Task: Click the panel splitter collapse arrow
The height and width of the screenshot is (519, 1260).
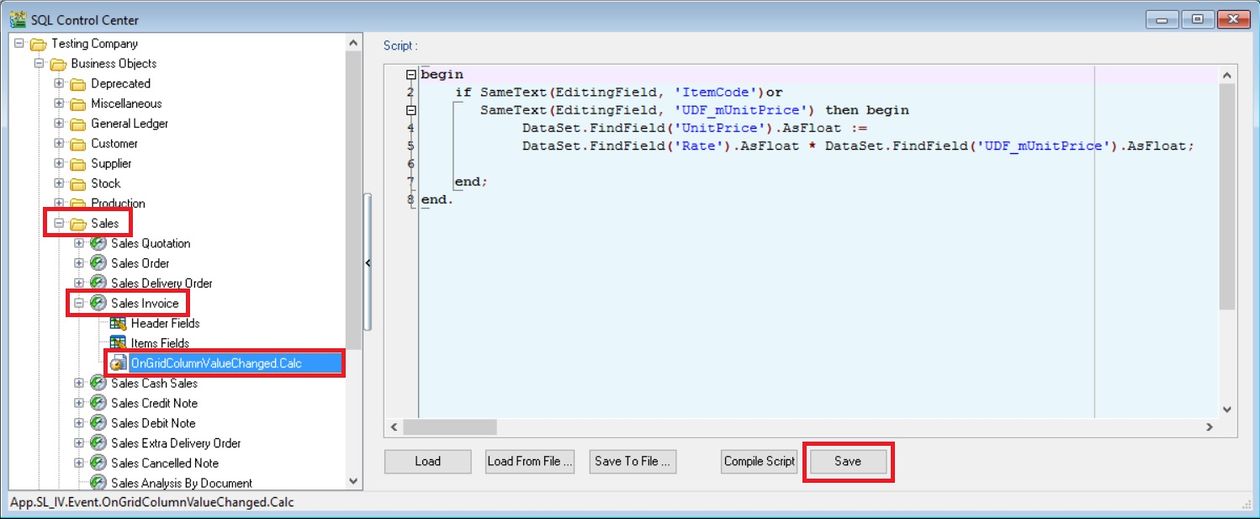Action: [x=367, y=263]
